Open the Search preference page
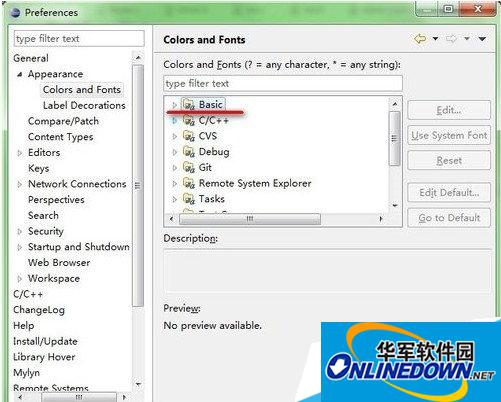 (x=43, y=215)
